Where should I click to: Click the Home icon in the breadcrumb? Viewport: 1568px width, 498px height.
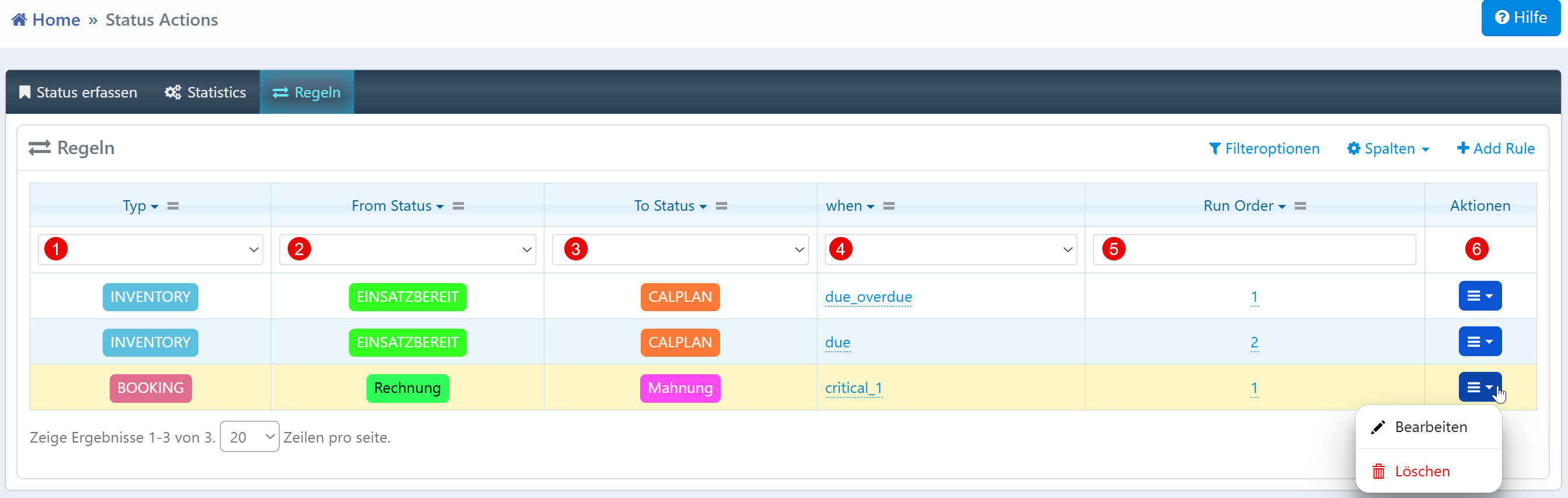click(19, 19)
